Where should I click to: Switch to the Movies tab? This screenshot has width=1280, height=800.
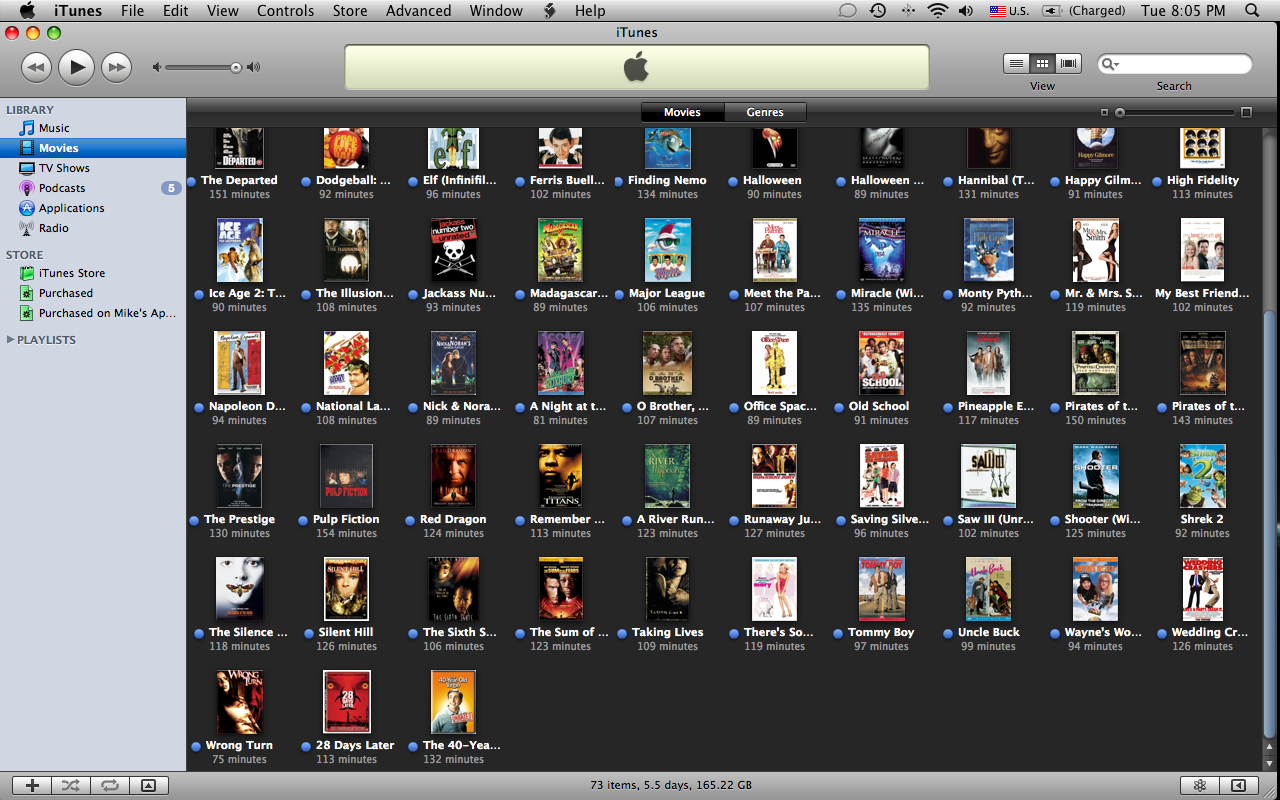coord(682,112)
